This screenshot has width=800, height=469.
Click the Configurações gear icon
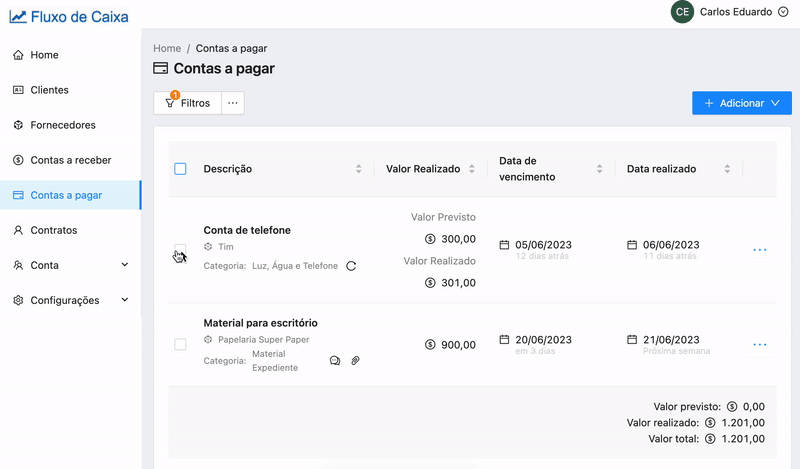click(18, 301)
